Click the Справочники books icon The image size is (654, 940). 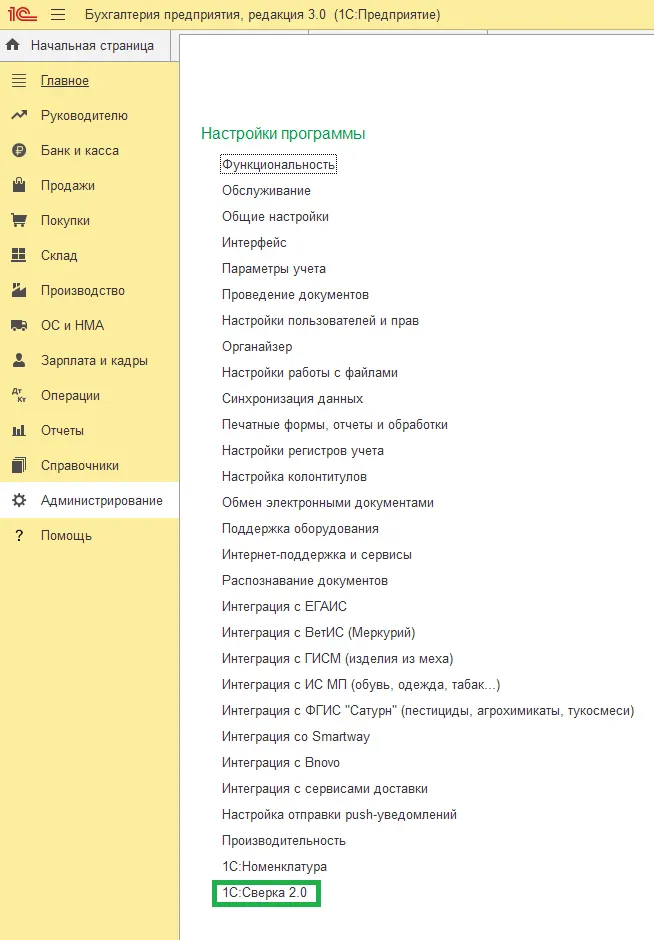19,465
